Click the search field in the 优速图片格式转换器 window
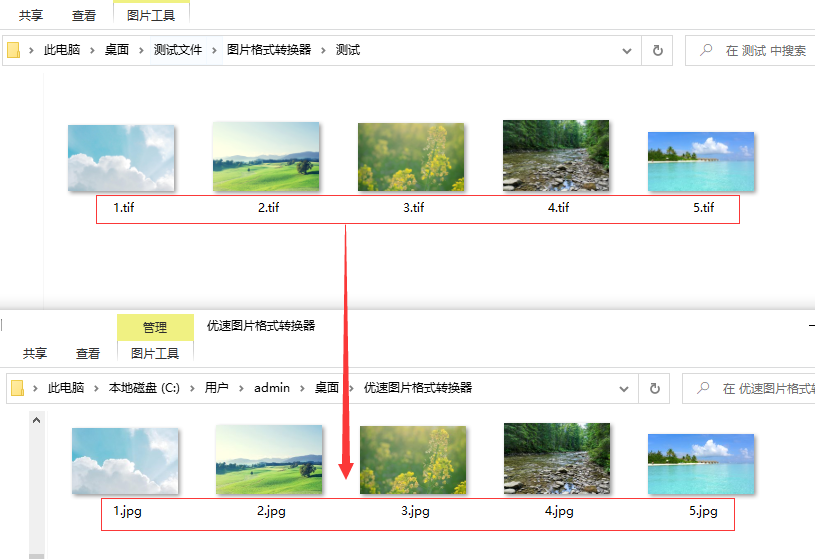This screenshot has height=559, width=815. point(748,388)
